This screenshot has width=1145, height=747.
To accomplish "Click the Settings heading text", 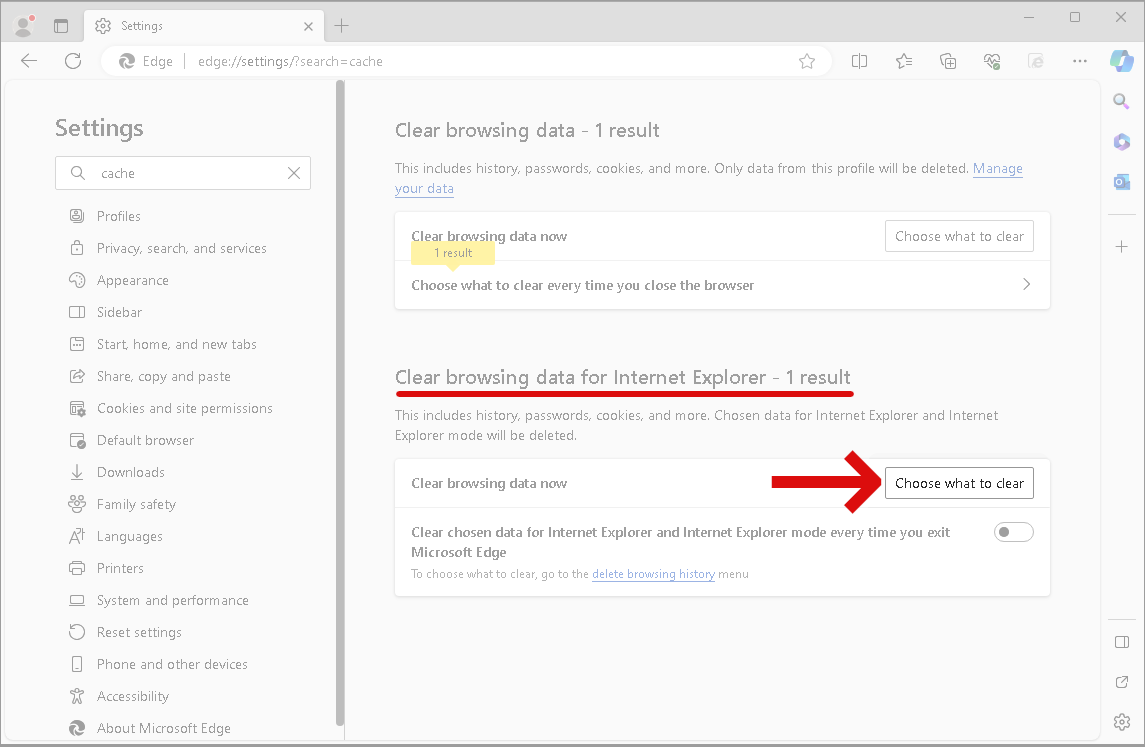I will (x=99, y=129).
